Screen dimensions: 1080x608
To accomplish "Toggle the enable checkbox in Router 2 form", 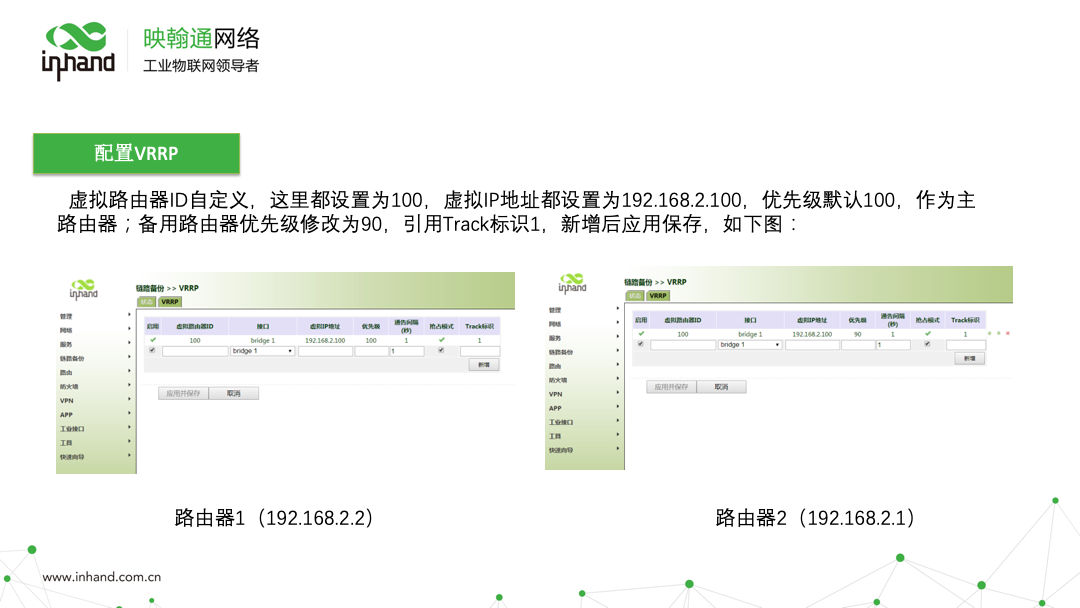I will click(x=641, y=344).
